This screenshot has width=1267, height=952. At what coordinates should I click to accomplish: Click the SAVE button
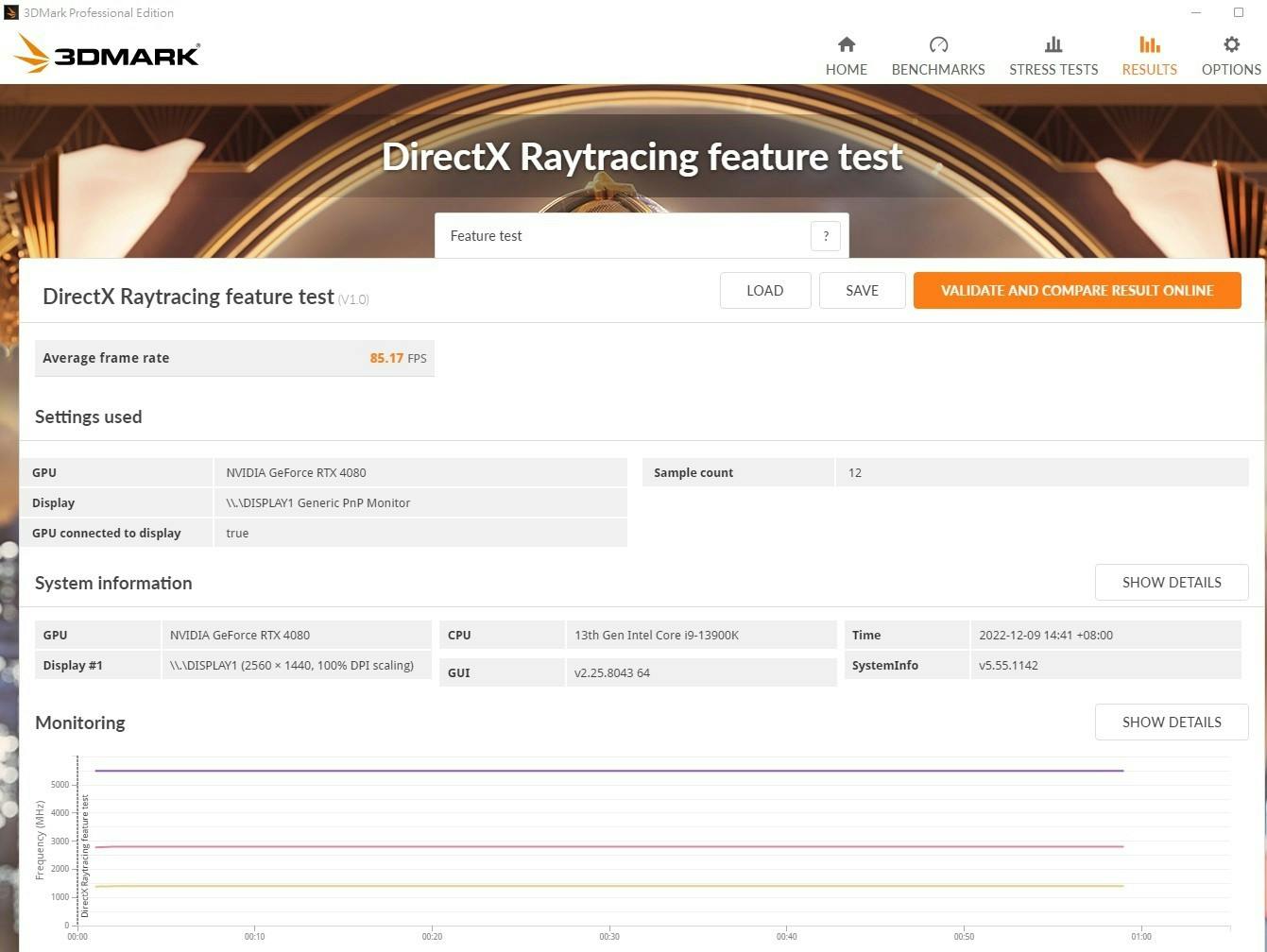[x=862, y=291]
